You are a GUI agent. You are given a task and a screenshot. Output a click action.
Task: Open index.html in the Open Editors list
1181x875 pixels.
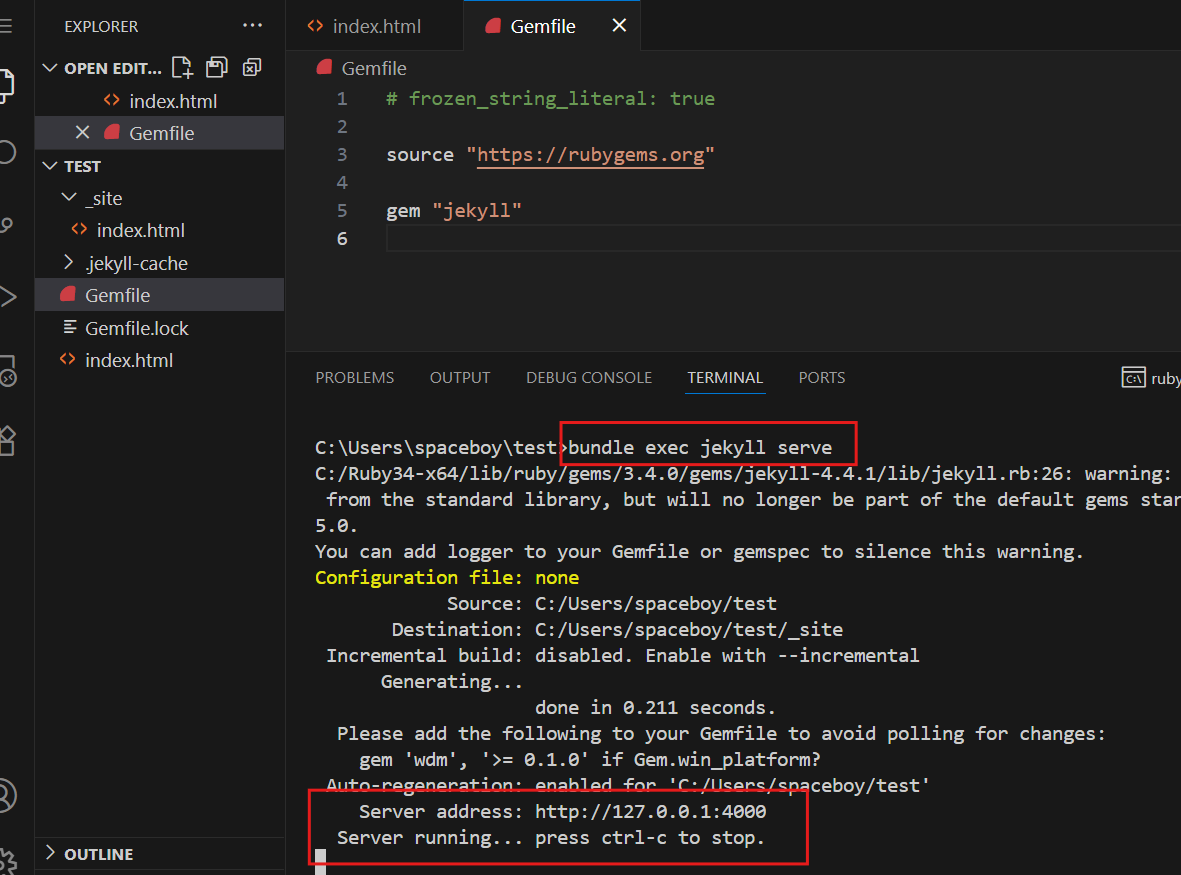pyautogui.click(x=160, y=101)
